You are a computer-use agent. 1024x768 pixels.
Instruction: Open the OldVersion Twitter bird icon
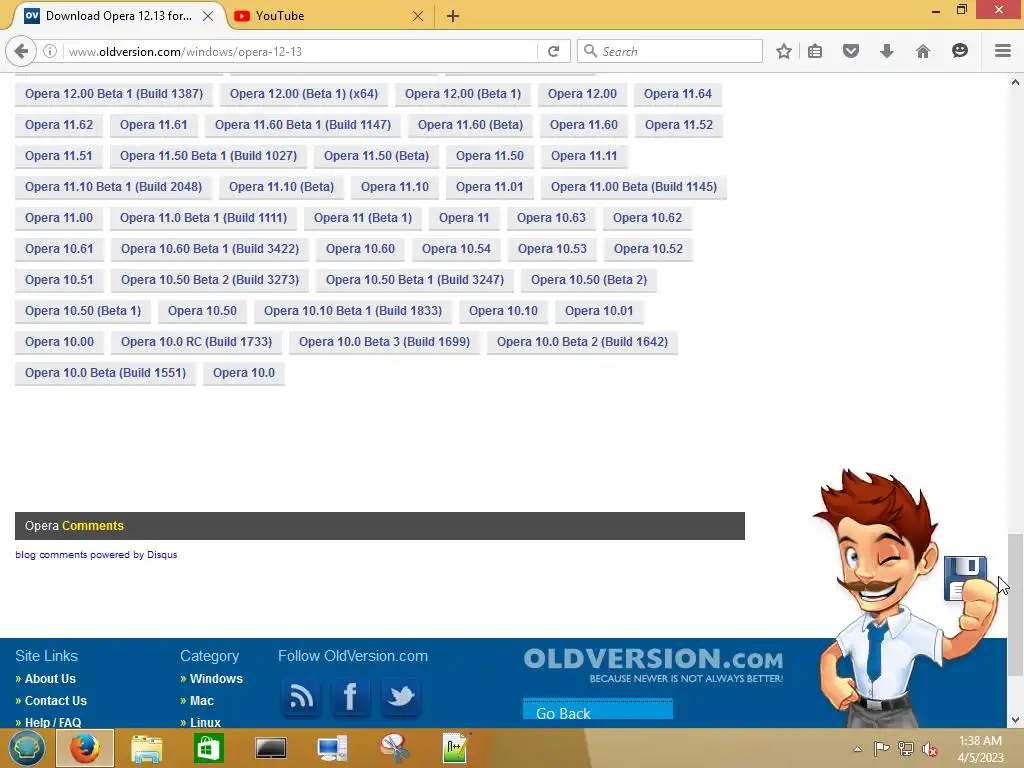[x=400, y=696]
